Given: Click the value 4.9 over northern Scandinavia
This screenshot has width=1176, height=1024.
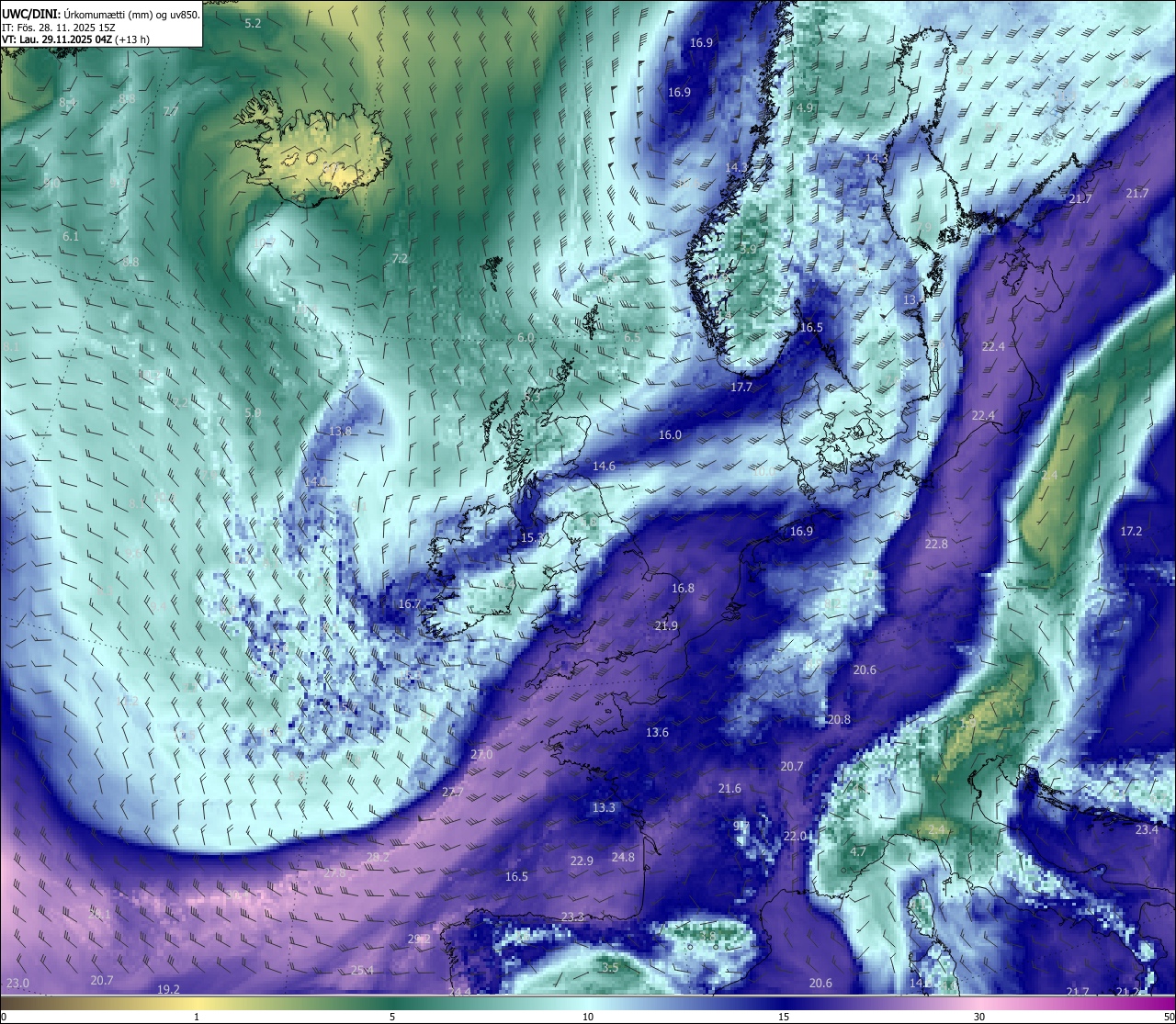Looking at the screenshot, I should tap(805, 107).
